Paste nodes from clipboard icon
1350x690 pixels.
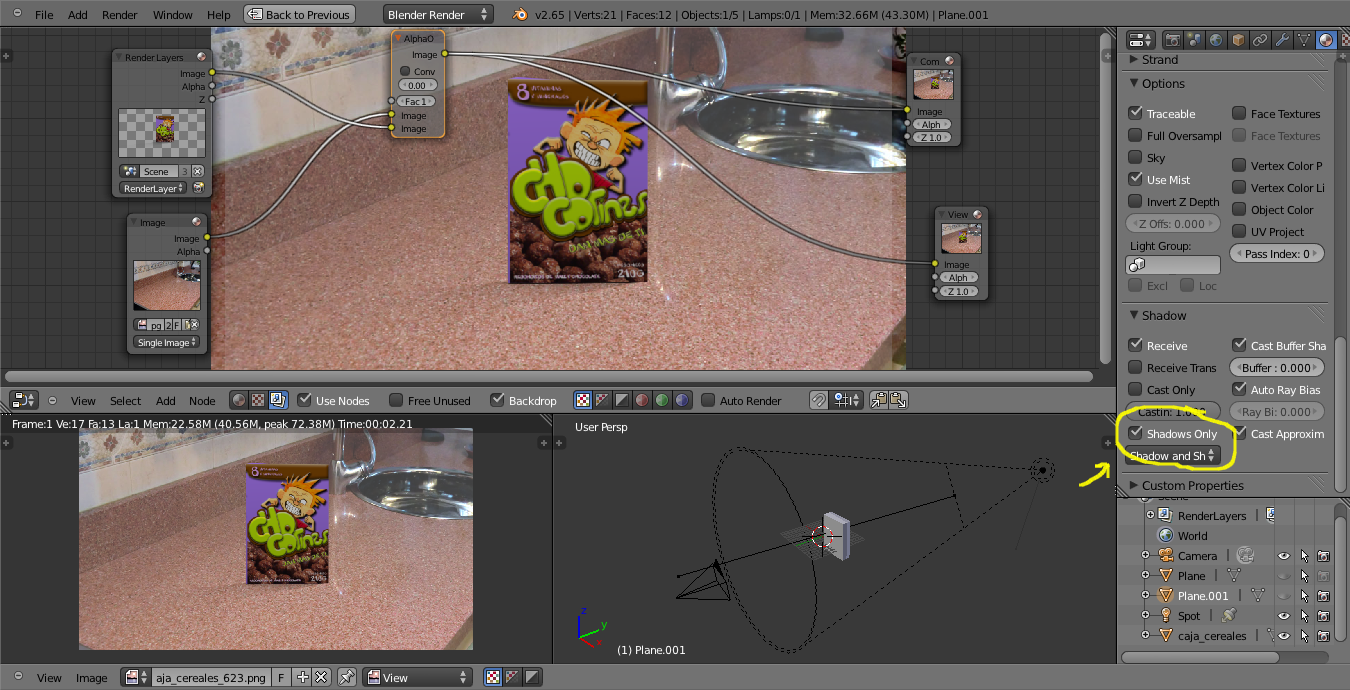click(x=898, y=400)
